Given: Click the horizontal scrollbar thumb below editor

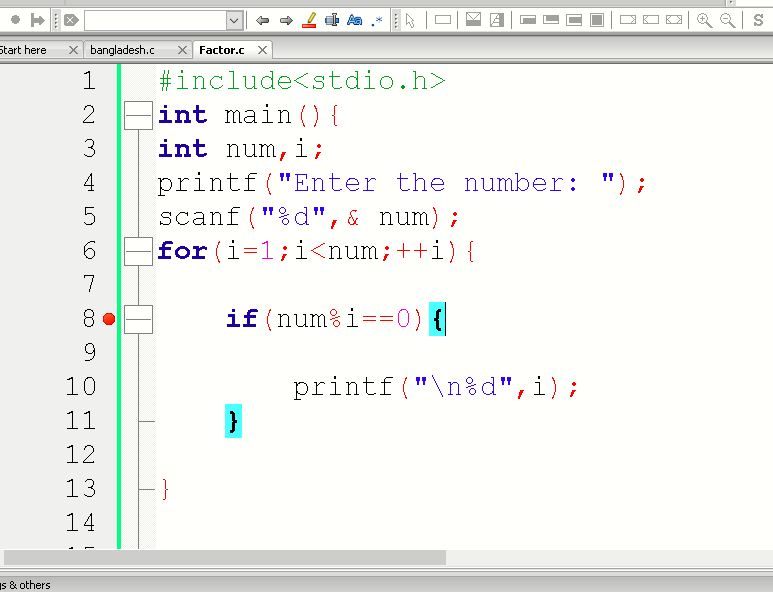Looking at the screenshot, I should click(225, 557).
